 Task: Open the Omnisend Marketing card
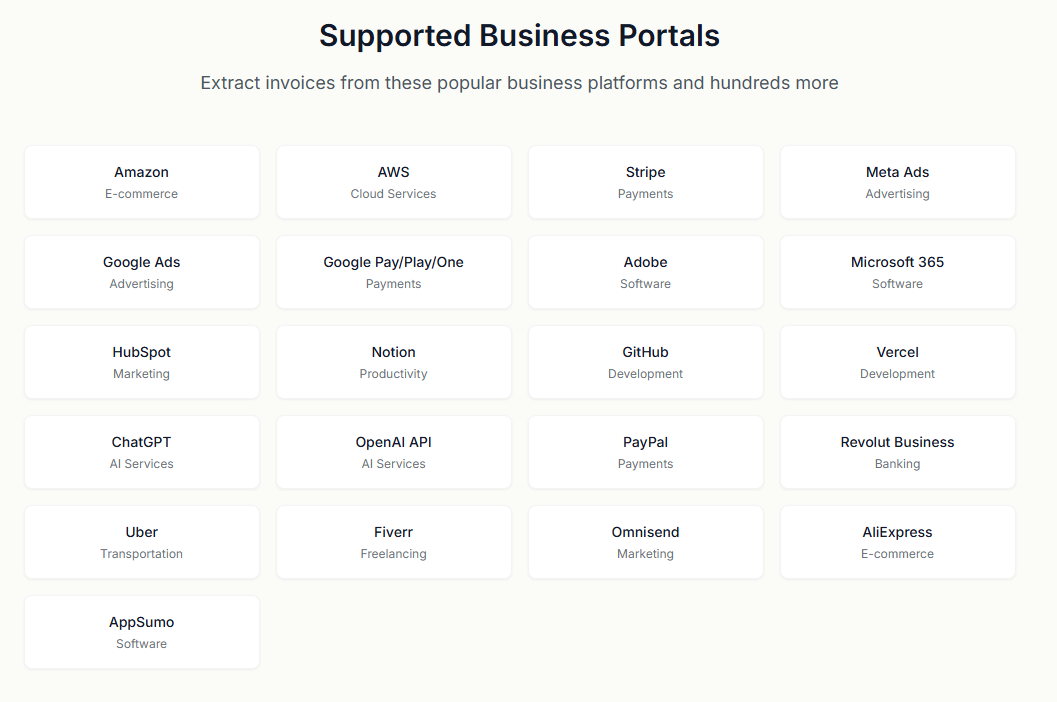[646, 542]
